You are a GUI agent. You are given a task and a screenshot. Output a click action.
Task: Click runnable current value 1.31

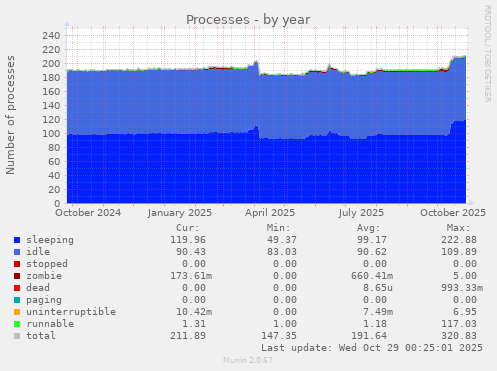point(194,324)
